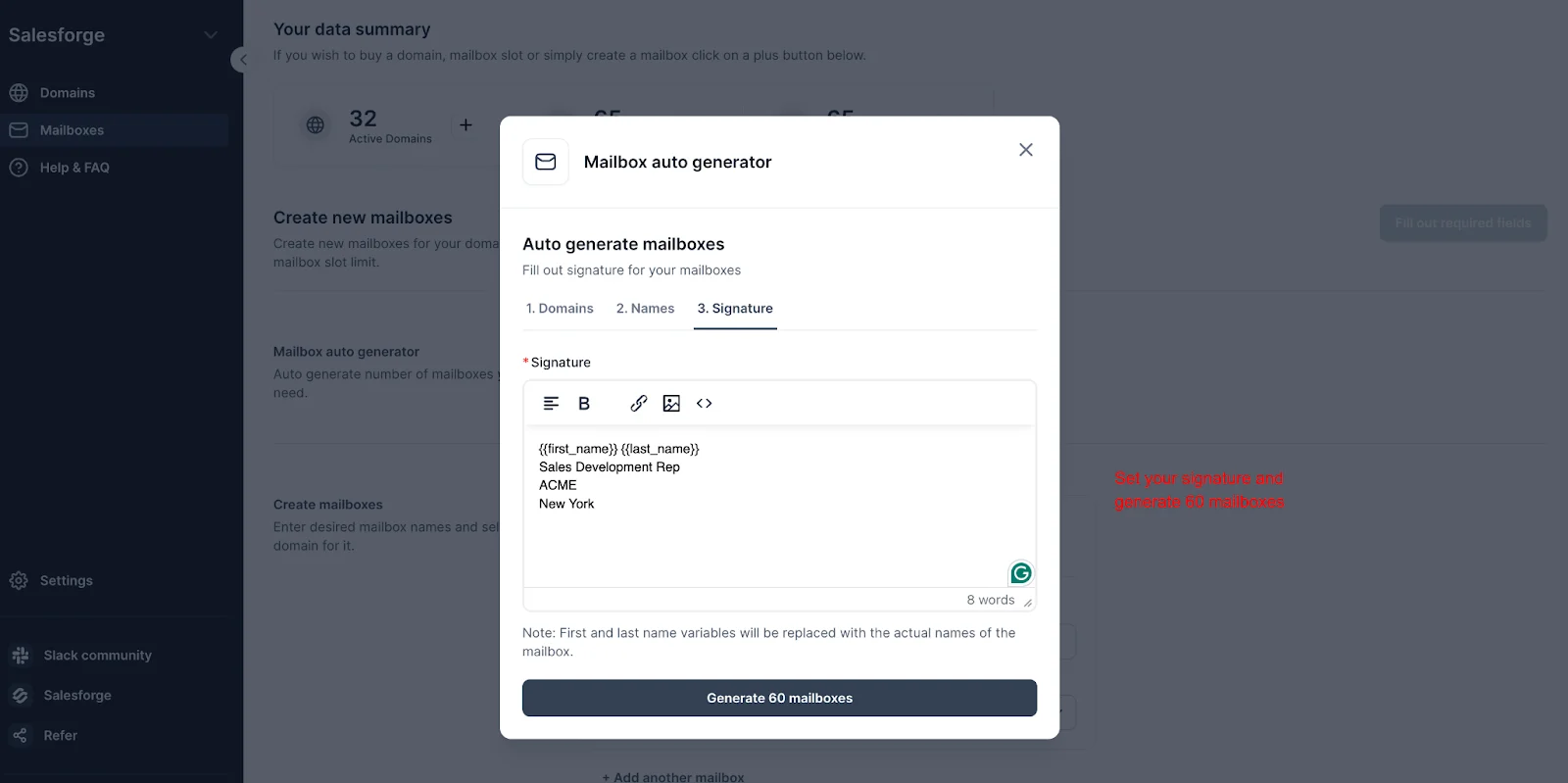Click Generate 60 mailboxes
Screen dimensions: 1568x783
[x=779, y=698]
